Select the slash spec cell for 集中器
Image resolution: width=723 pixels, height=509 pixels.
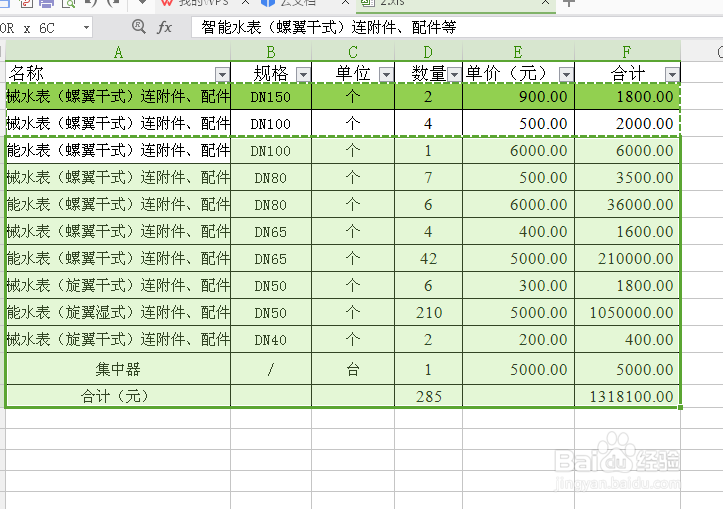271,369
